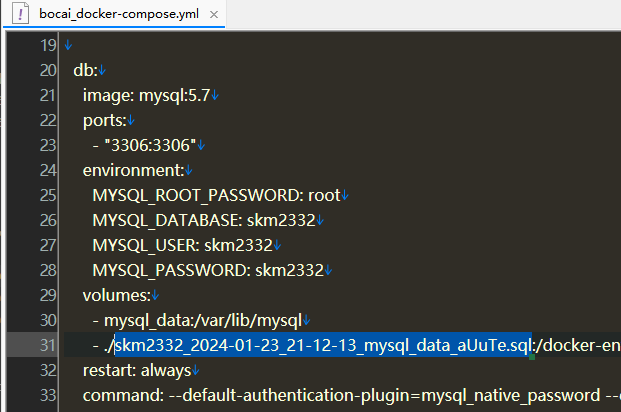621x412 pixels.
Task: Click the volumes: key
Action: [117, 295]
